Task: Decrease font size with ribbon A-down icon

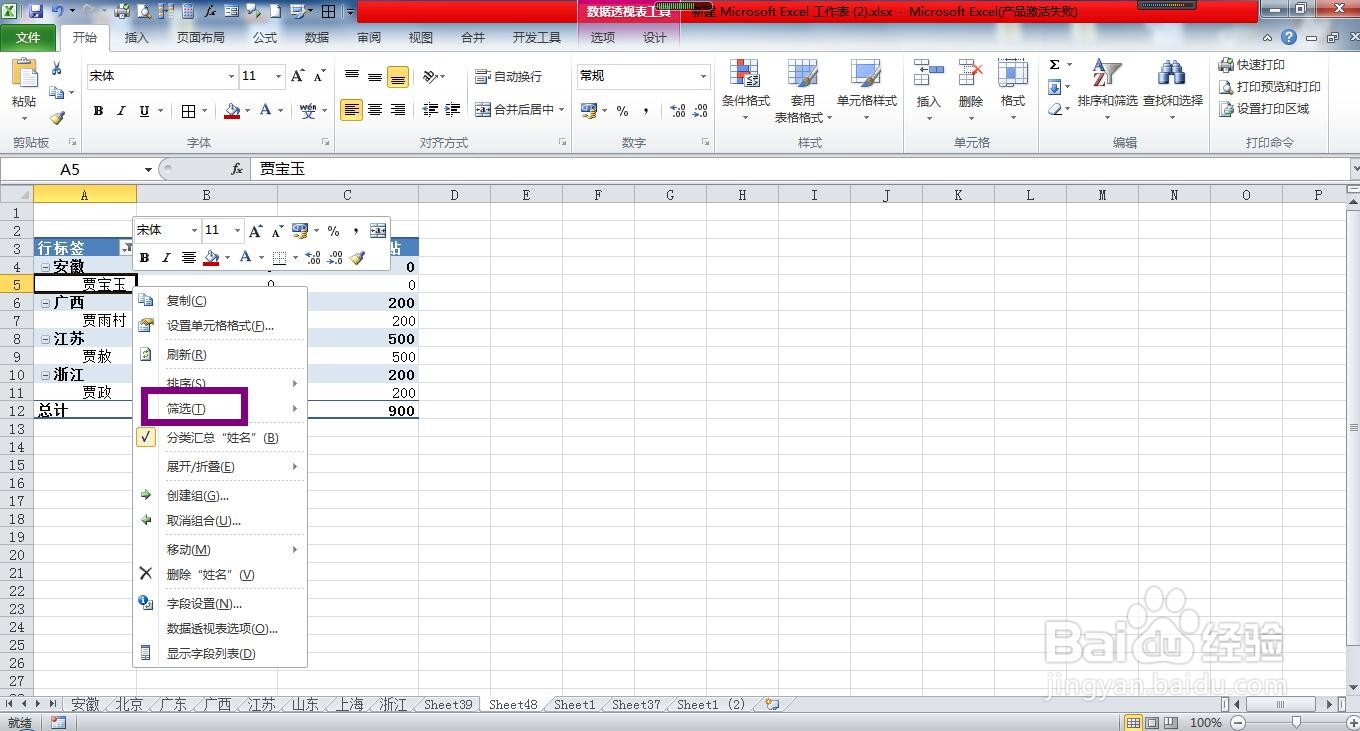Action: coord(319,76)
